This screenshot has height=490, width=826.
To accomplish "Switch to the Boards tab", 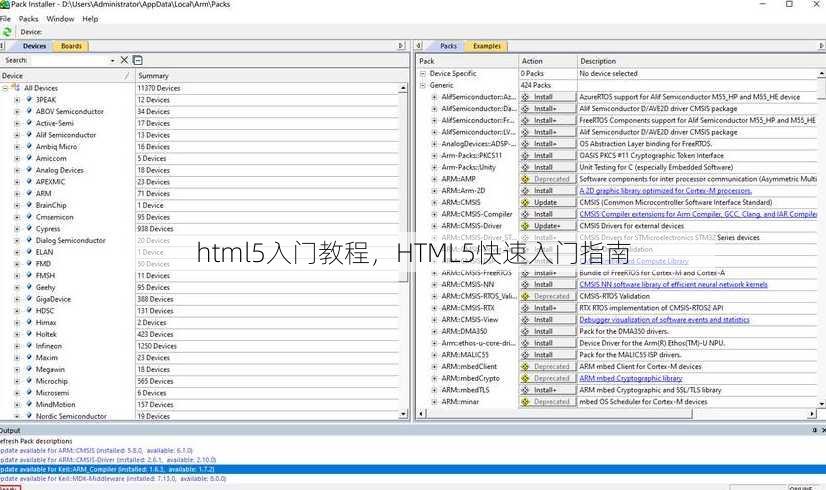I will point(71,46).
